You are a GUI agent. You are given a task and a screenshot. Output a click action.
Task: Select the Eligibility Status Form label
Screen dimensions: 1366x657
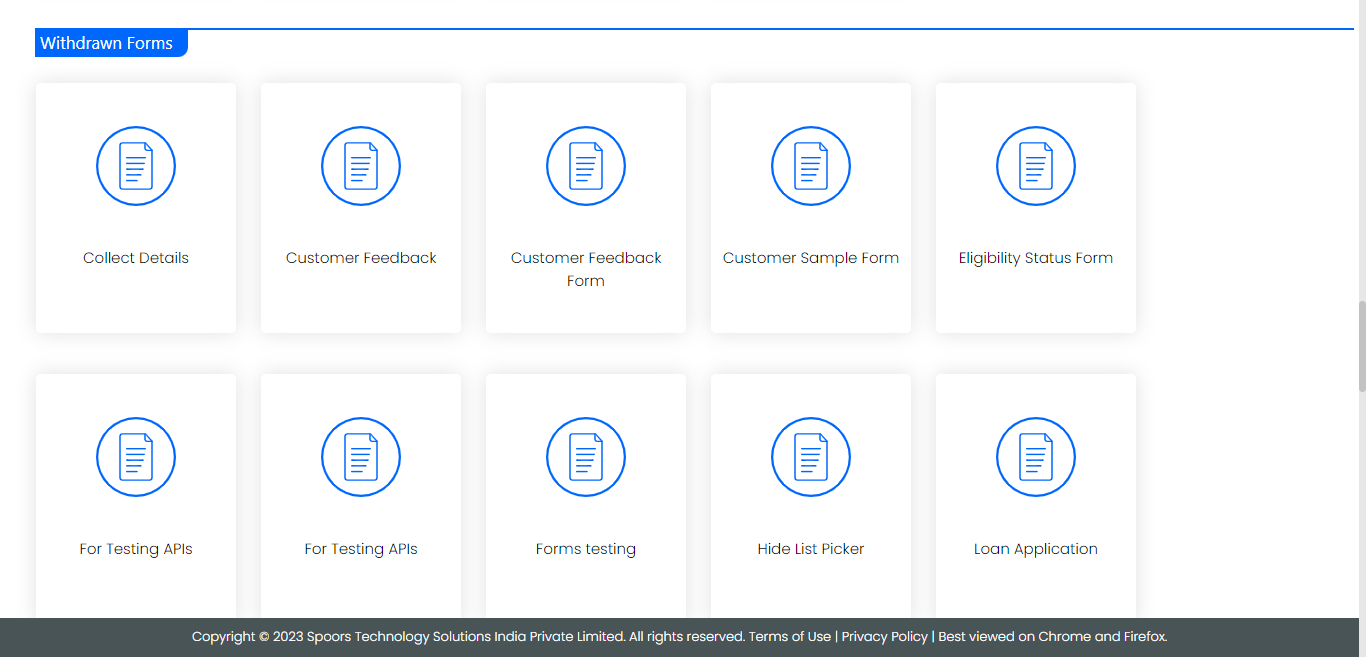click(x=1036, y=258)
